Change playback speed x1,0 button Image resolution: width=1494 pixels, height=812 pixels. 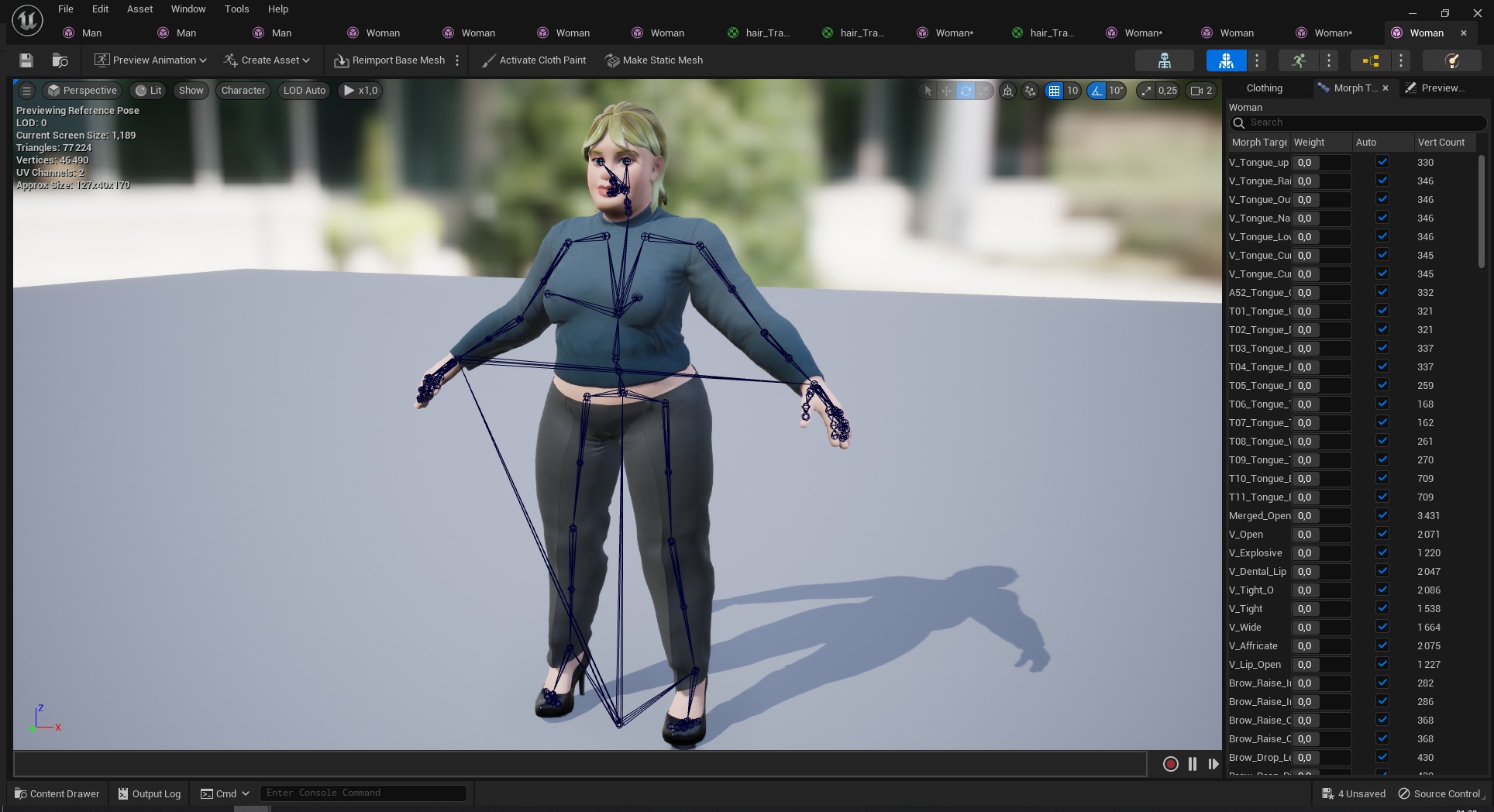tap(361, 91)
